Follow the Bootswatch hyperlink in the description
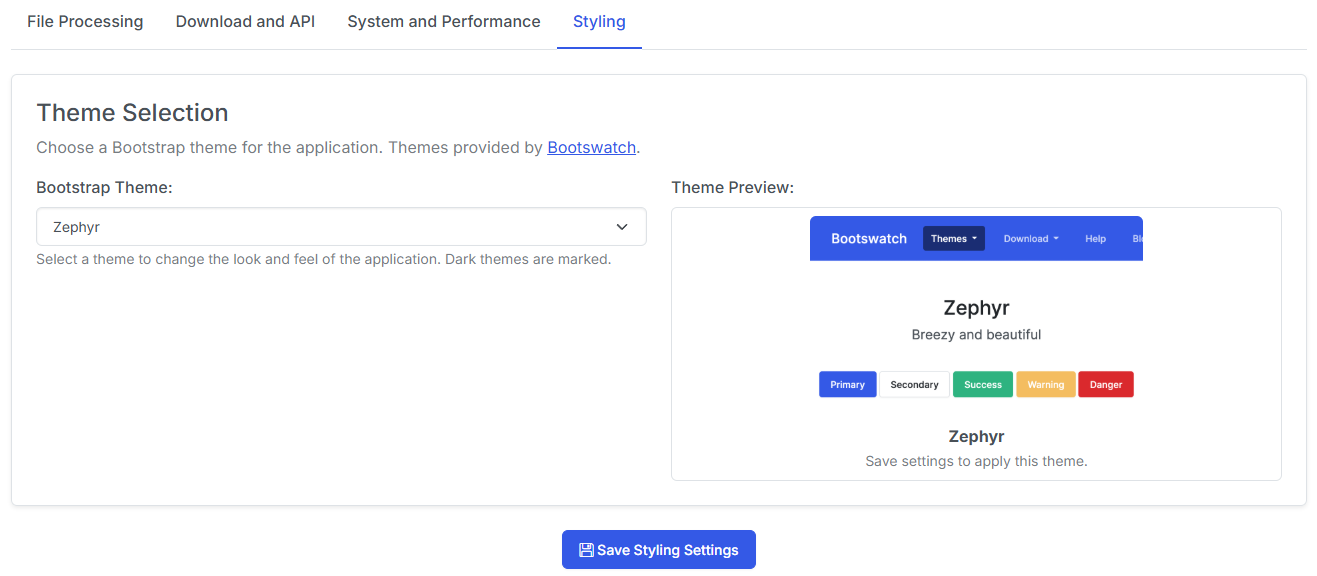Viewport: 1317px width, 576px height. click(x=591, y=148)
